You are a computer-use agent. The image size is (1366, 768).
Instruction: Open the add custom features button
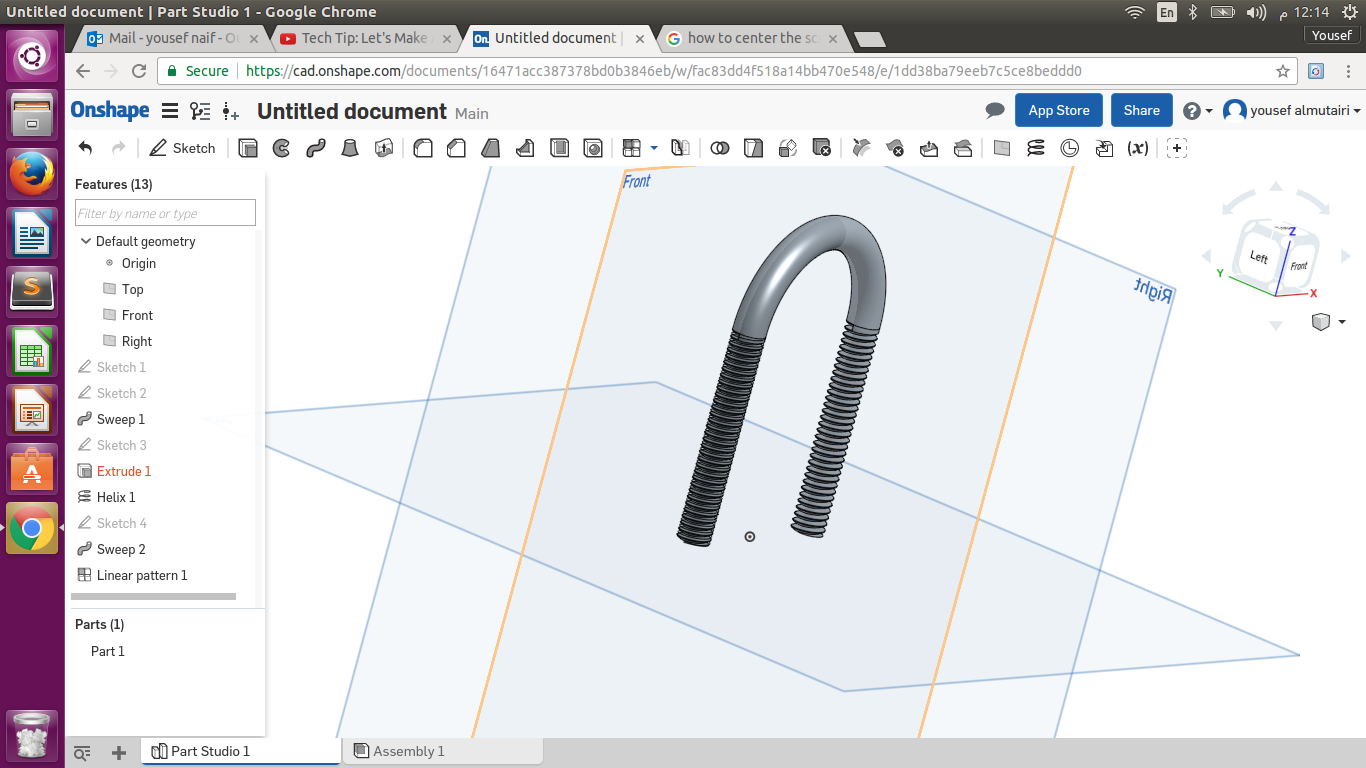coord(1178,148)
